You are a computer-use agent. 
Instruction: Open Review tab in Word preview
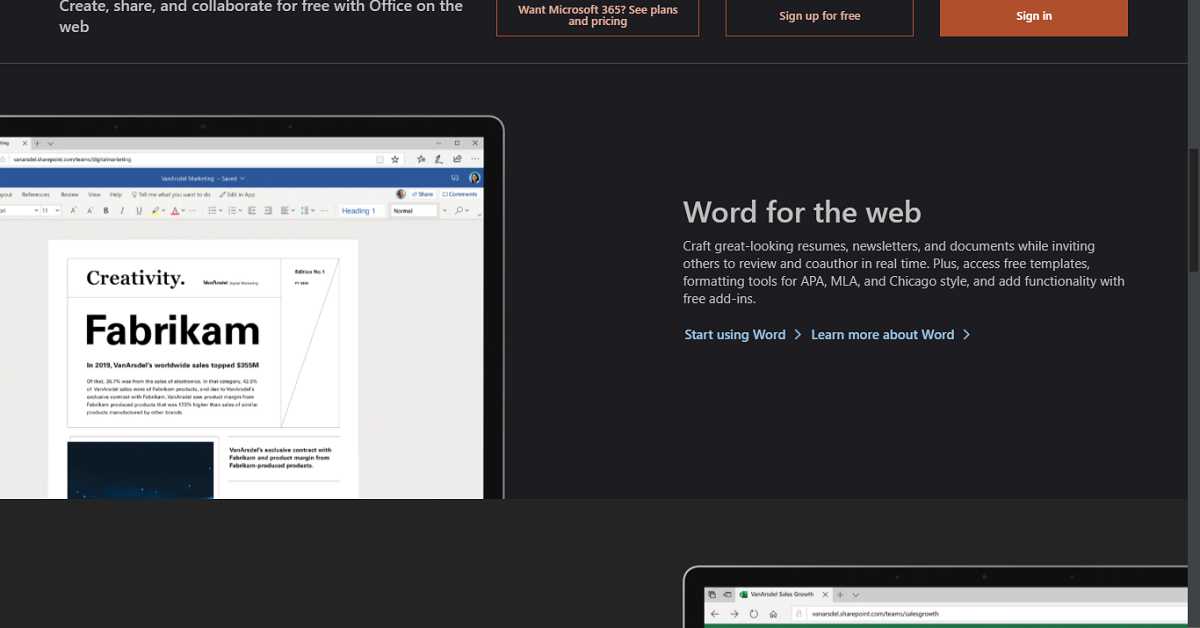pos(69,194)
